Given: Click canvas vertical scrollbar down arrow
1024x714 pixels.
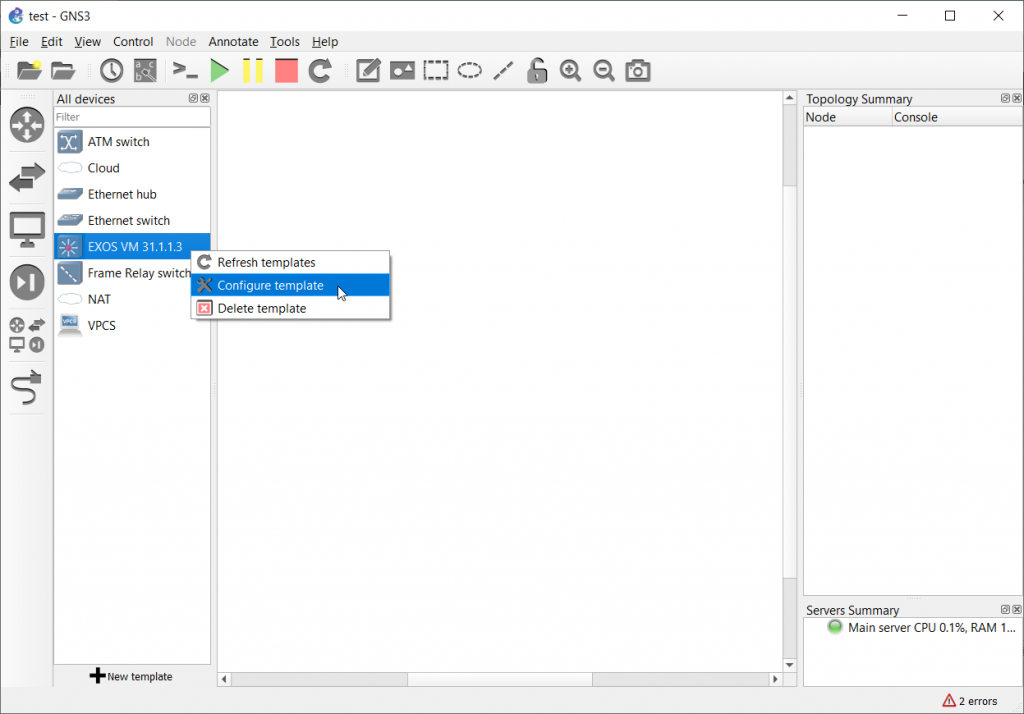Looking at the screenshot, I should pos(790,665).
